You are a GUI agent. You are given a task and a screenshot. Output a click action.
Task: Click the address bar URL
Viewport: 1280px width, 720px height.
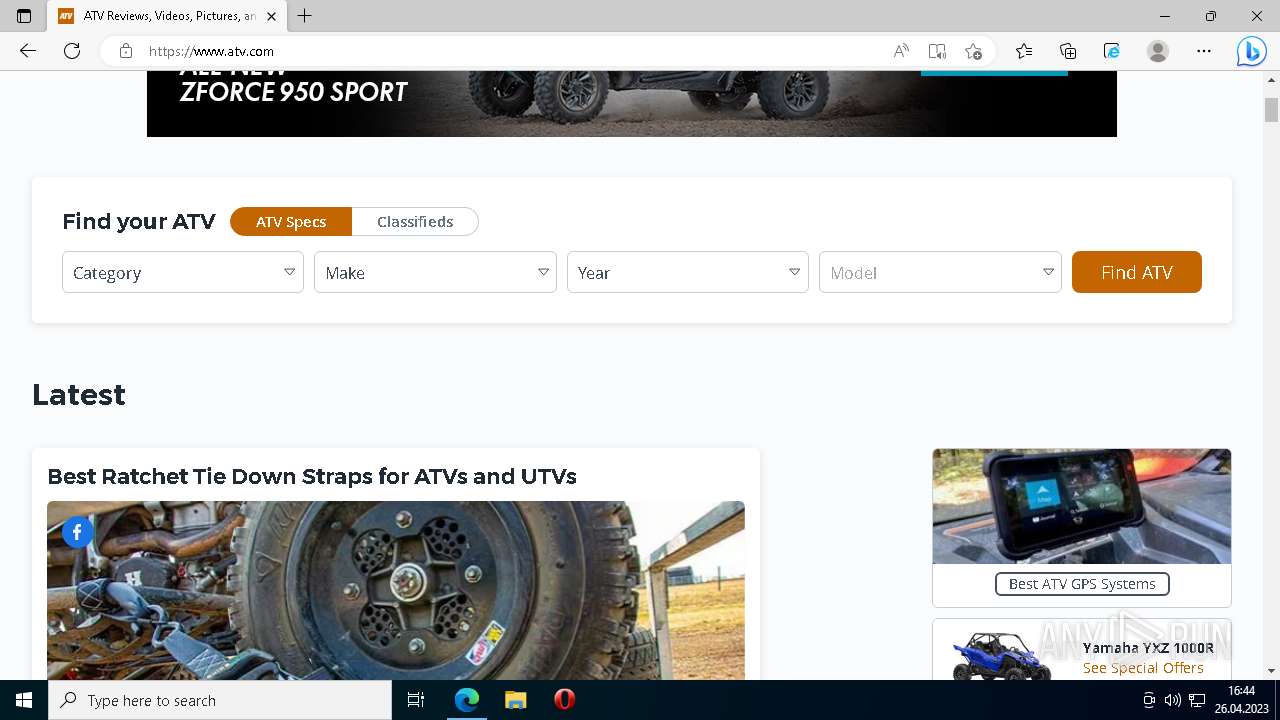click(211, 51)
